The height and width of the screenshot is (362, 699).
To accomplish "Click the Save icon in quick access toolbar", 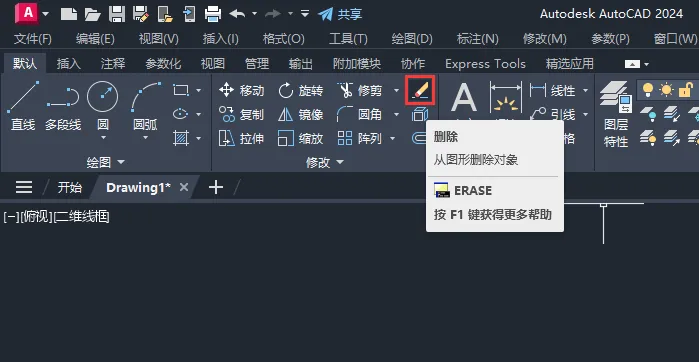I will [x=117, y=14].
